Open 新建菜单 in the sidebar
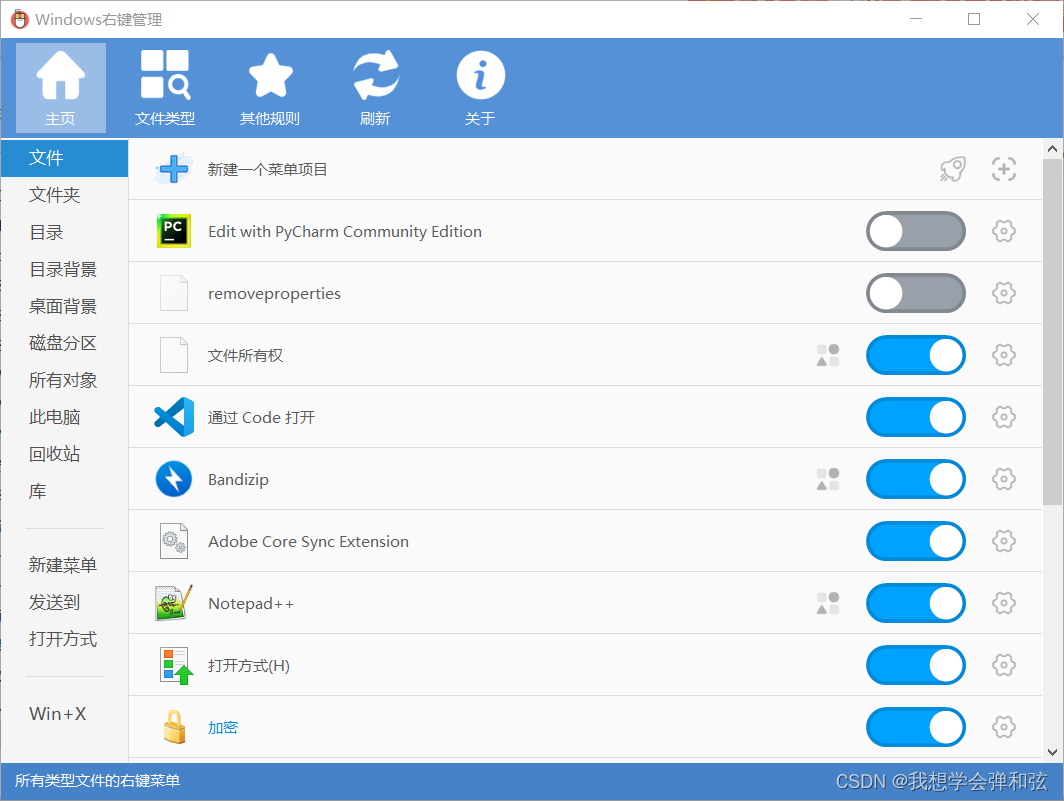The height and width of the screenshot is (801, 1064). 64,565
